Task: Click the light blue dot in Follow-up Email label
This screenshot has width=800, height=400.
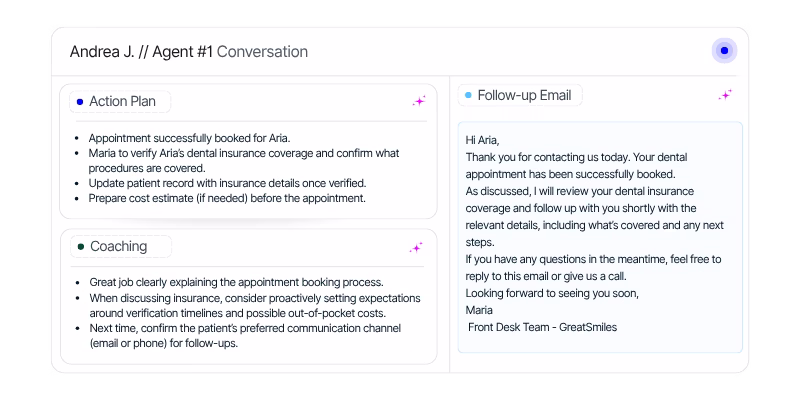Action: click(468, 95)
